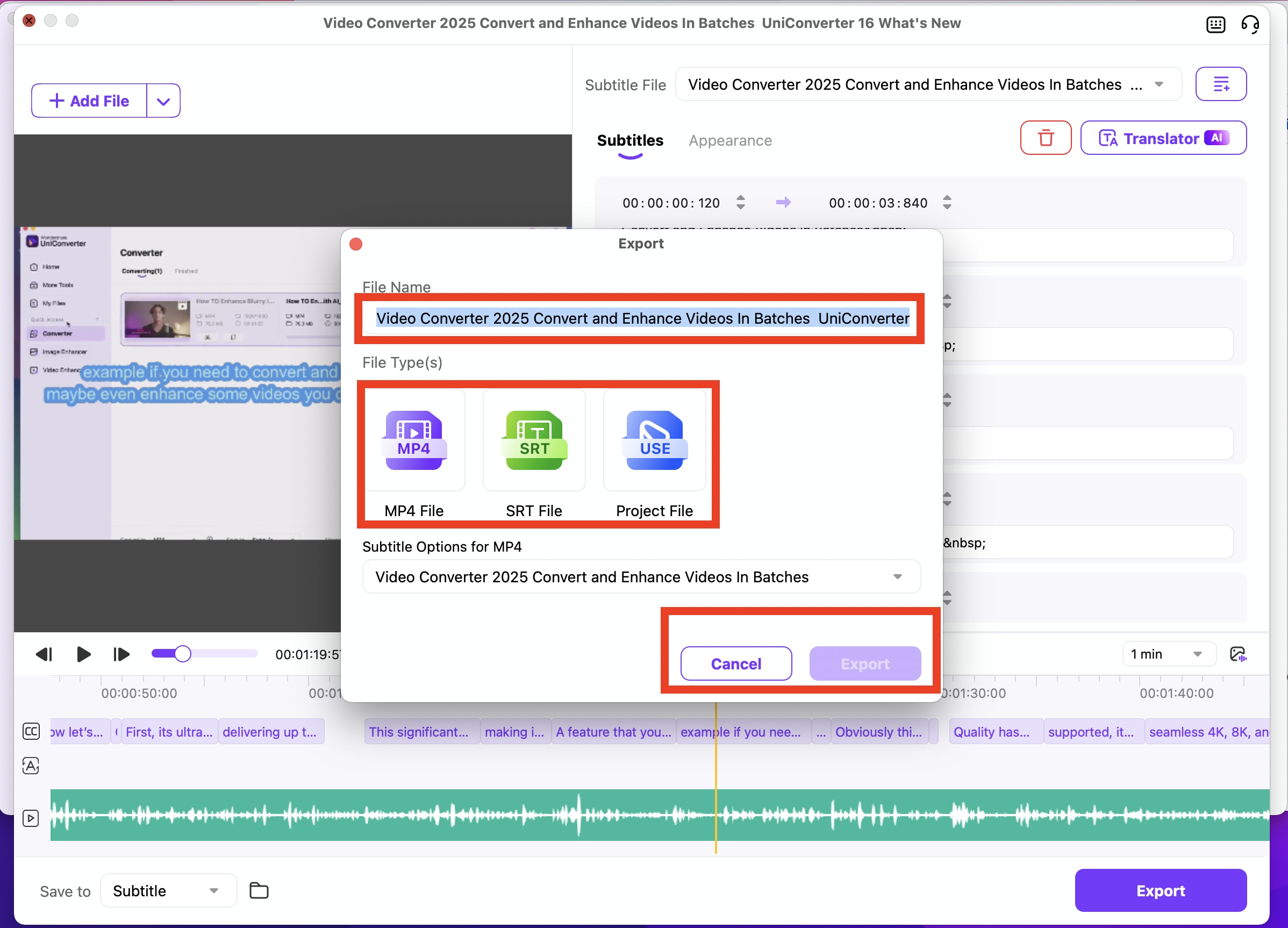The image size is (1288, 928).
Task: Open the AI Translator
Action: tap(1163, 138)
